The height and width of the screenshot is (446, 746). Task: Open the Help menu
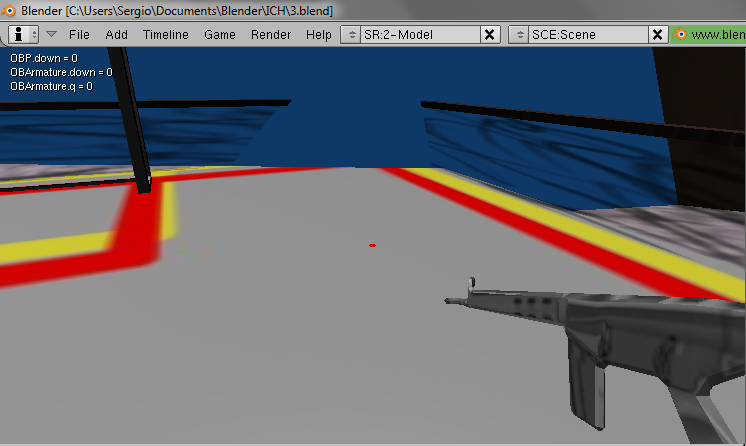tap(319, 35)
